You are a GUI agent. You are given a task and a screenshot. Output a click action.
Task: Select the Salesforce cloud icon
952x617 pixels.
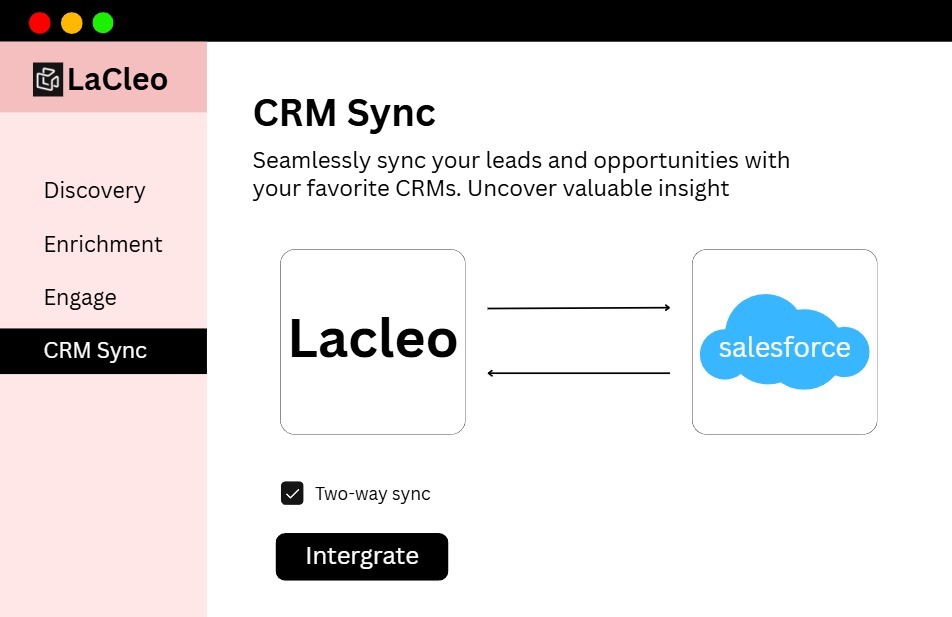[784, 343]
